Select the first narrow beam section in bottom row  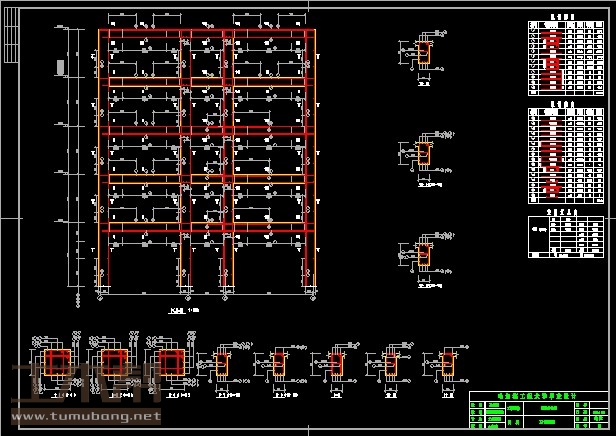click(225, 365)
